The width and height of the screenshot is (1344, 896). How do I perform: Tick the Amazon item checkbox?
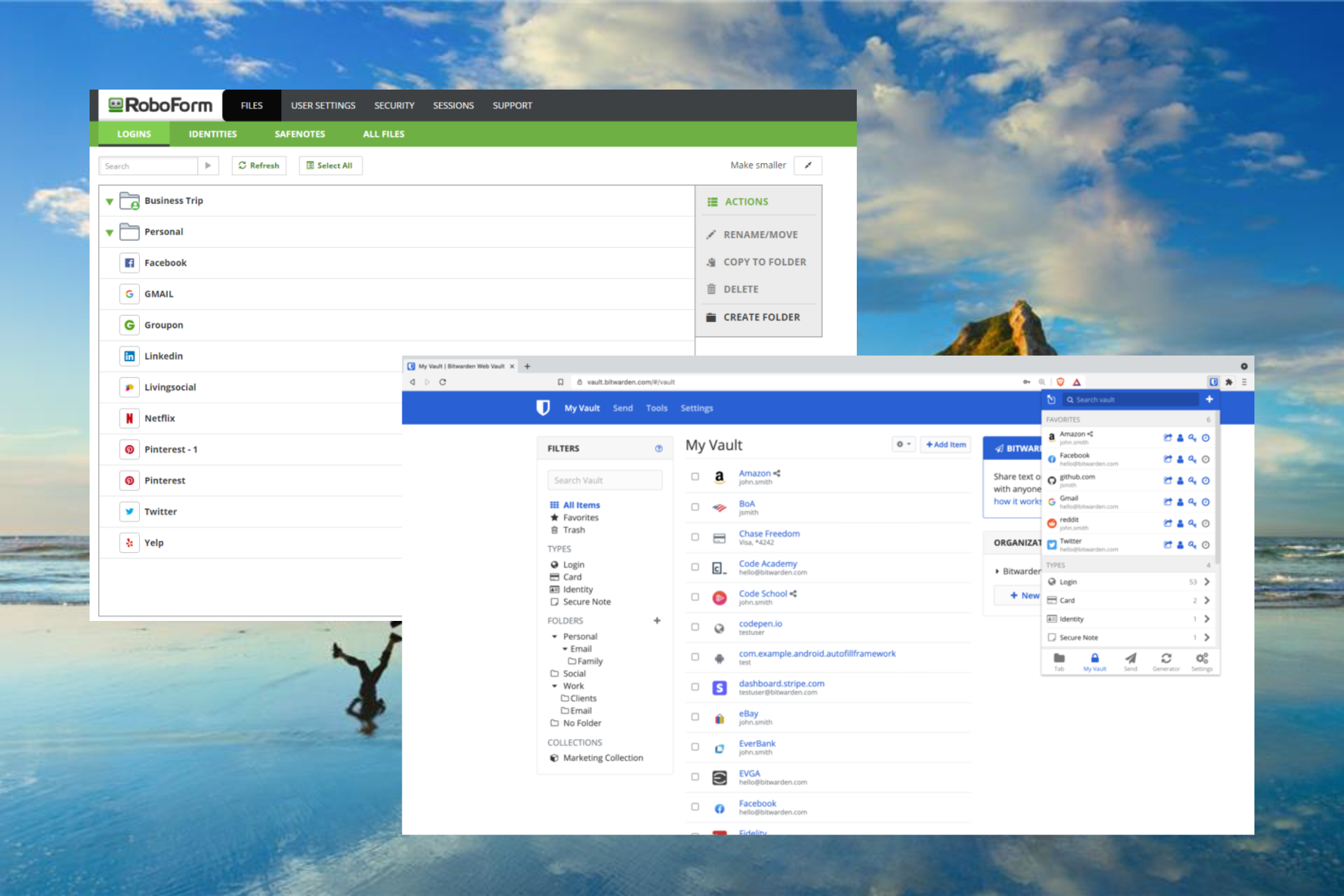click(695, 477)
